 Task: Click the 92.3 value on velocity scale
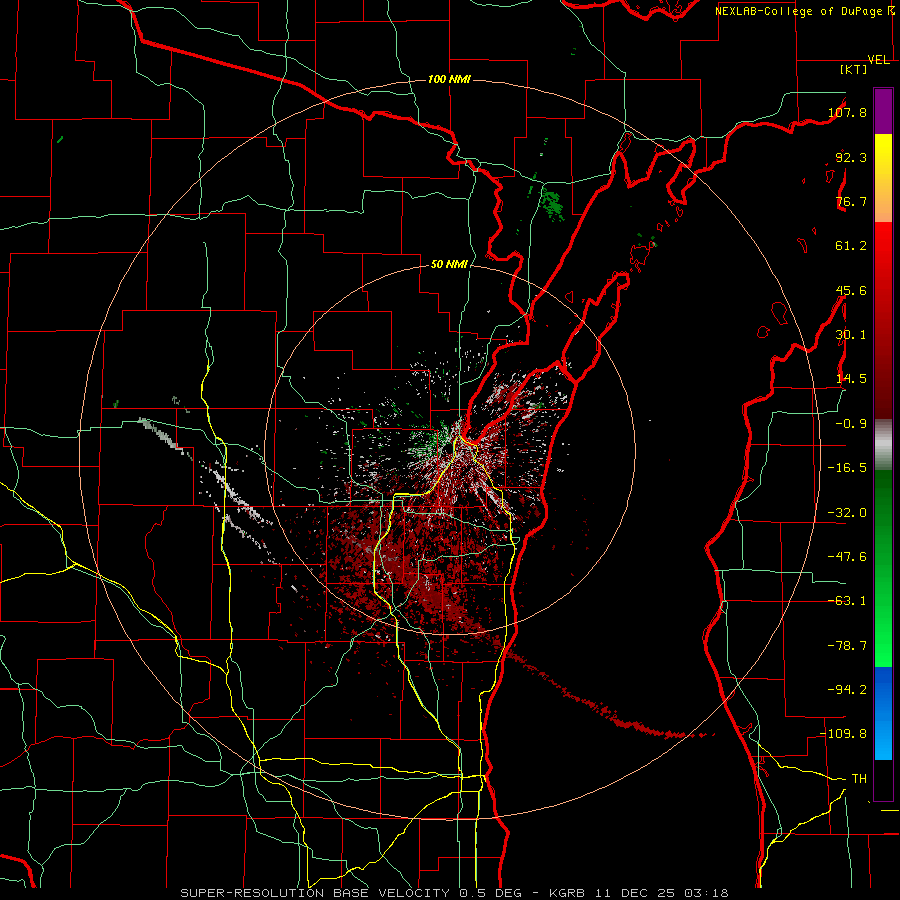point(851,157)
